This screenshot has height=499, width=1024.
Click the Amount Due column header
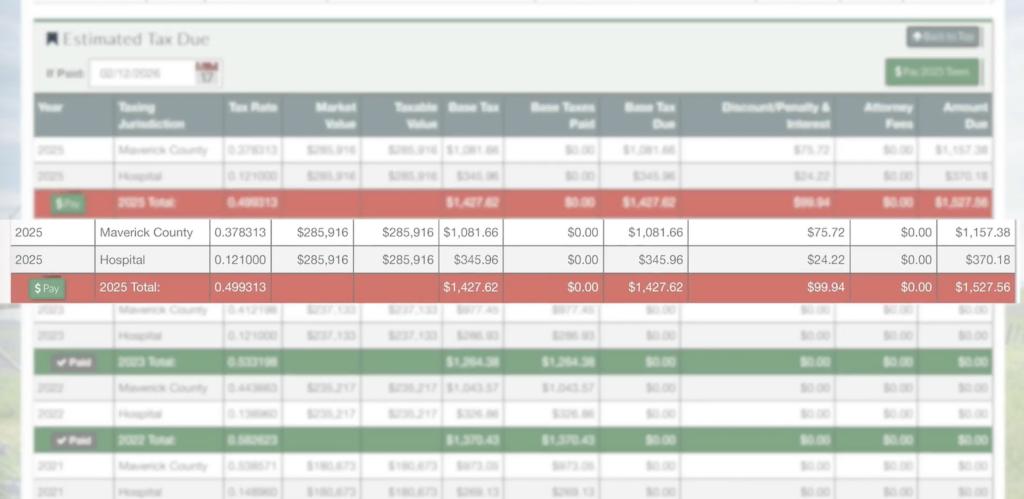pyautogui.click(x=965, y=115)
